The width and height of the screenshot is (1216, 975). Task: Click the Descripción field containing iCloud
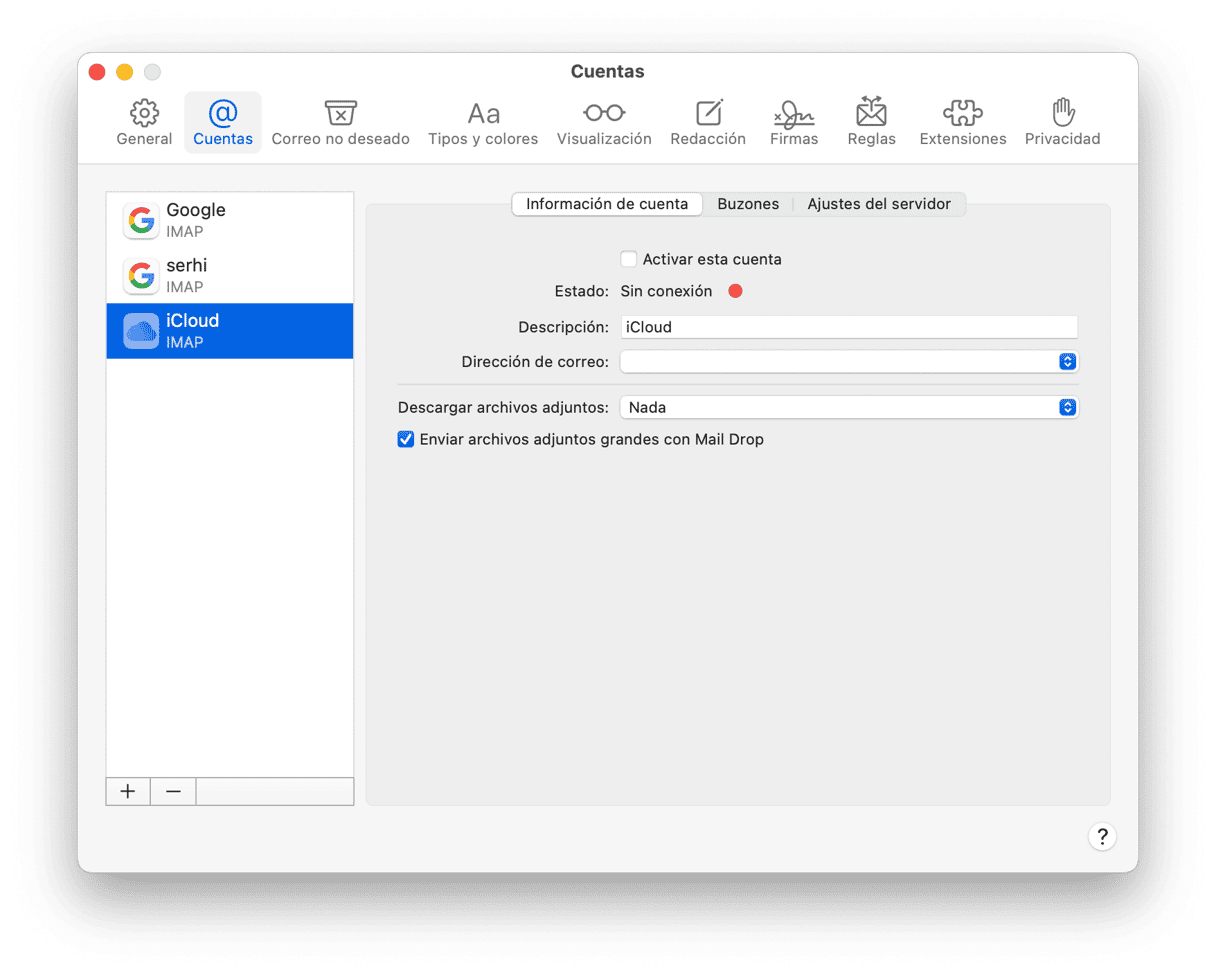coord(849,327)
